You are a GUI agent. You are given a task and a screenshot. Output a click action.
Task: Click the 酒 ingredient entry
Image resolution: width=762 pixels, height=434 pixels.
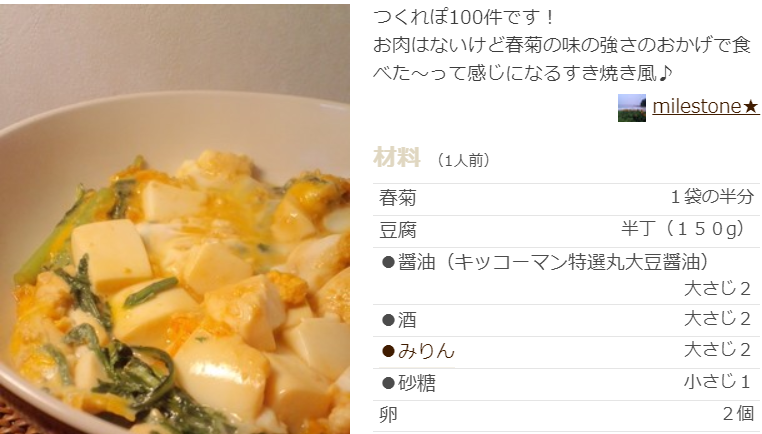click(x=407, y=320)
